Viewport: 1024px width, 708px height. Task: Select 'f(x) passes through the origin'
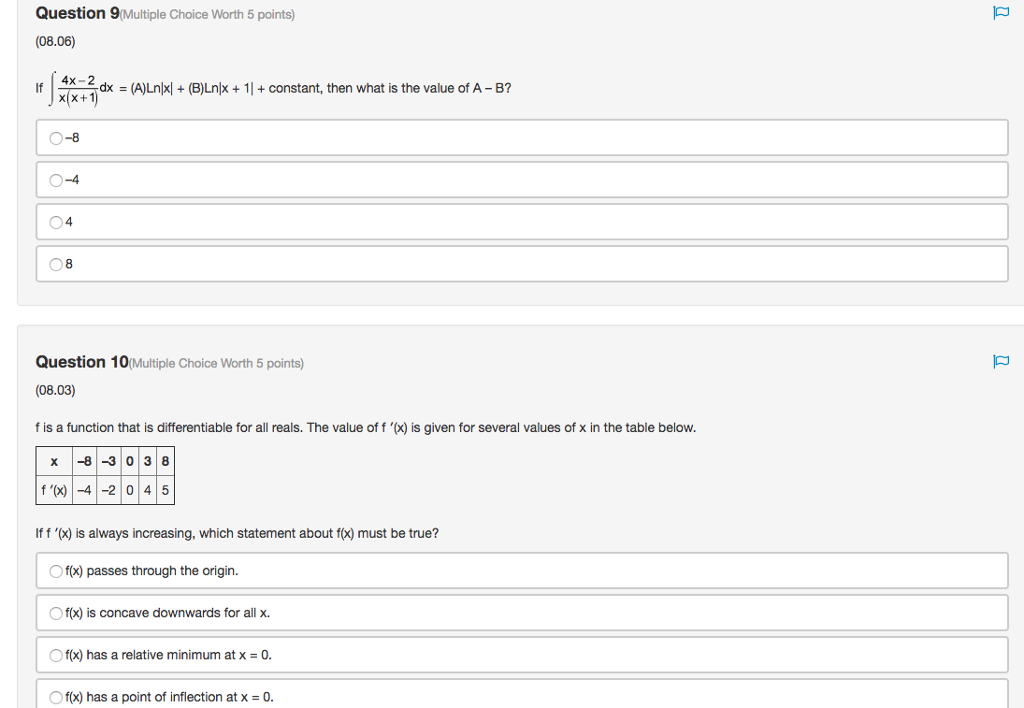point(56,570)
